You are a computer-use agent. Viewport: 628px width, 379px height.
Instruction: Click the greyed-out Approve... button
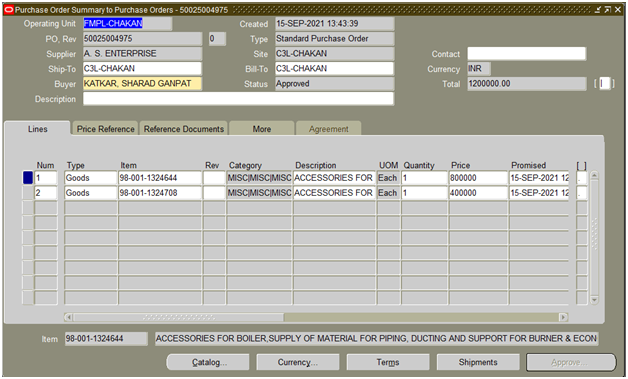pos(571,362)
